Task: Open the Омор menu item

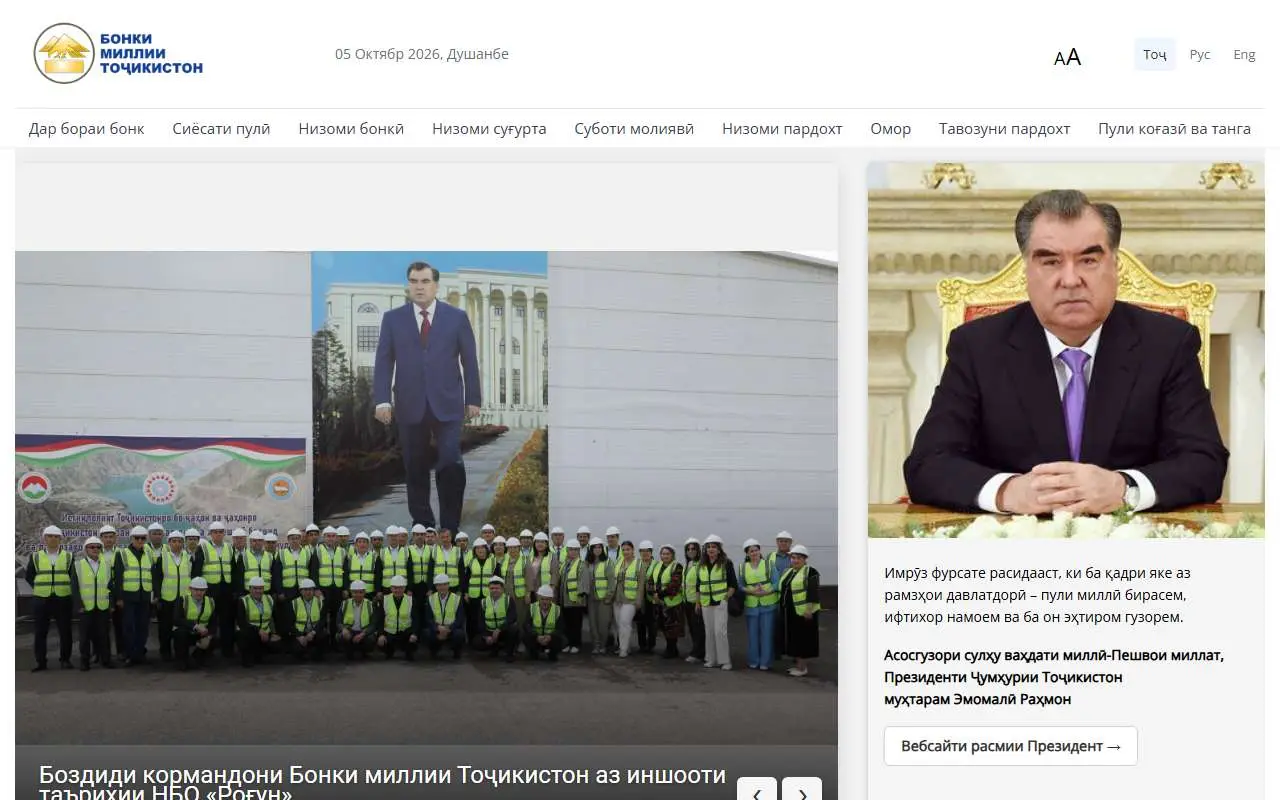Action: click(890, 128)
